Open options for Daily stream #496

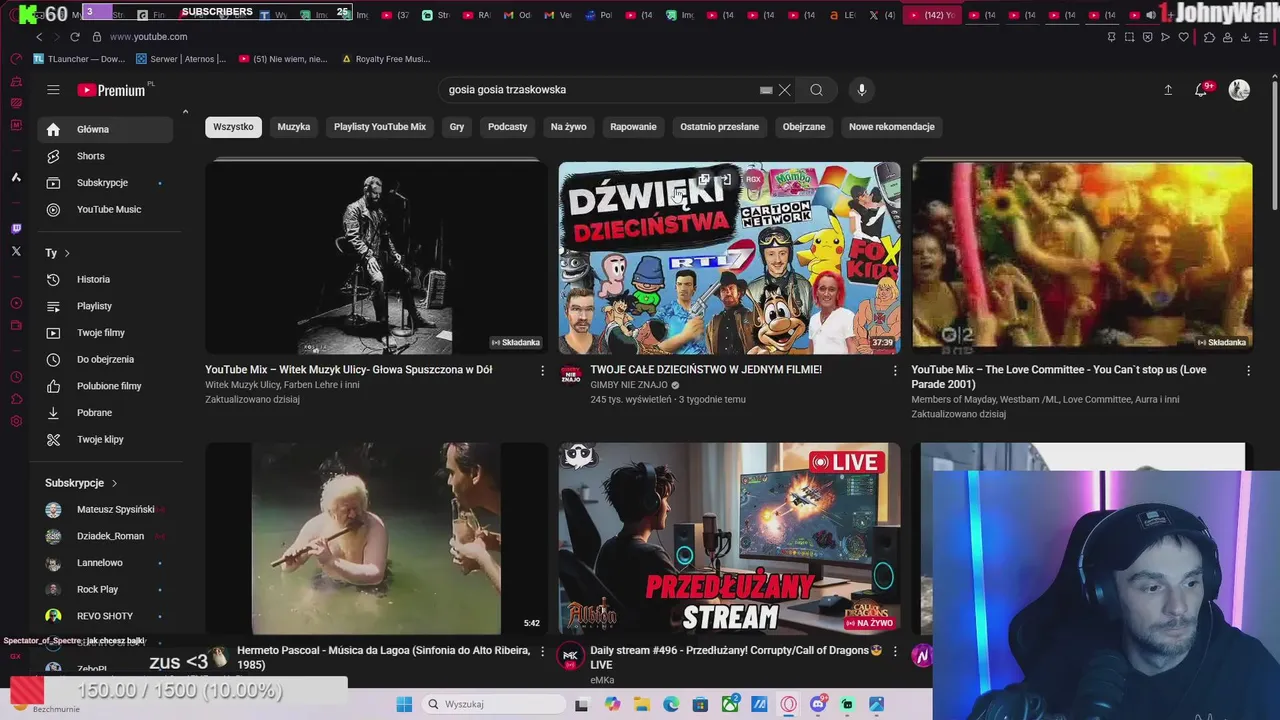[895, 652]
